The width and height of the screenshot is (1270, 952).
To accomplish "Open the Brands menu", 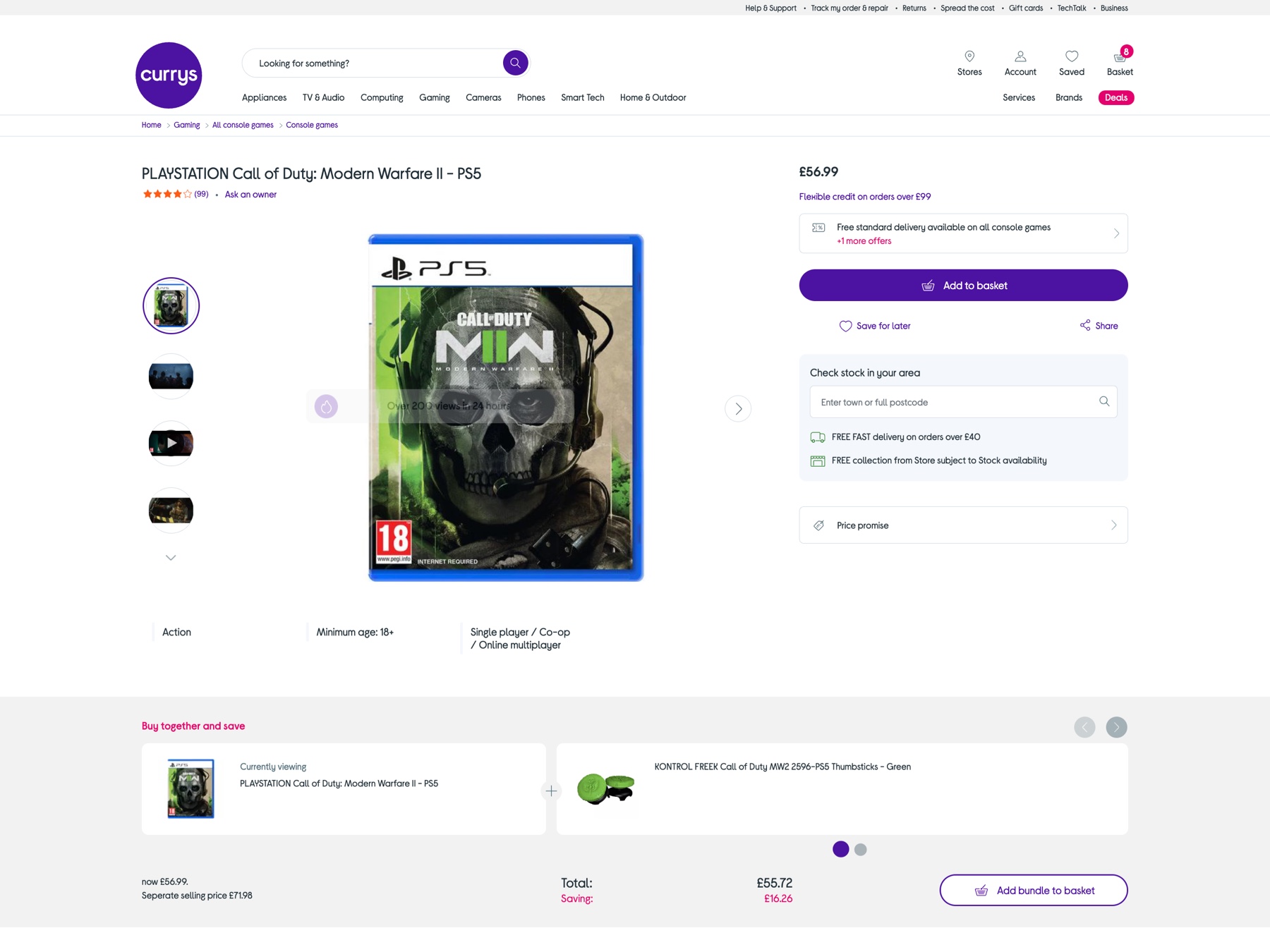I will coord(1068,97).
